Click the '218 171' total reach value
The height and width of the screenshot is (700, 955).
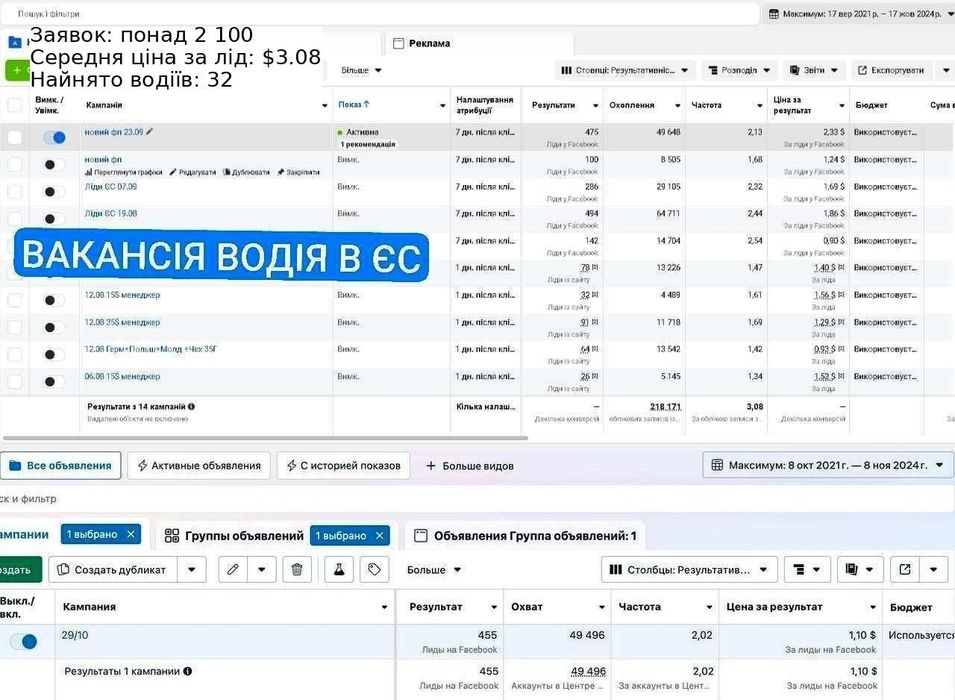(665, 406)
